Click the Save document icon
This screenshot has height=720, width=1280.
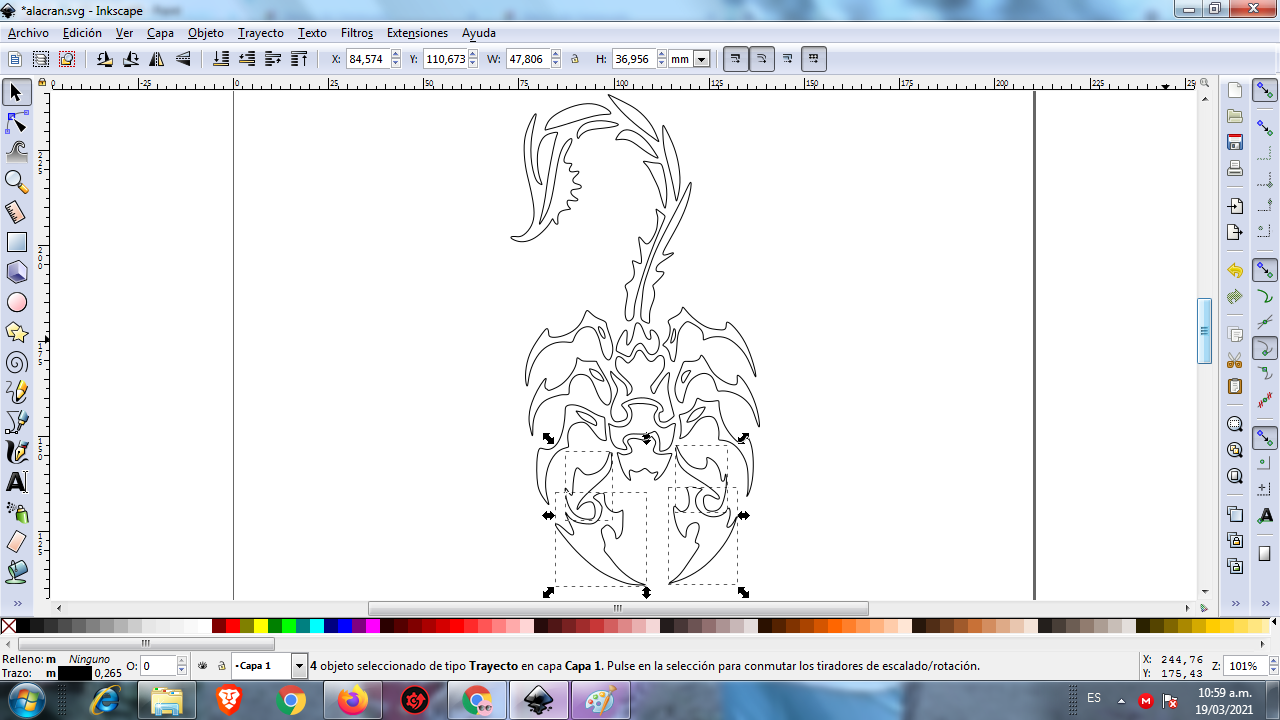pos(1235,142)
